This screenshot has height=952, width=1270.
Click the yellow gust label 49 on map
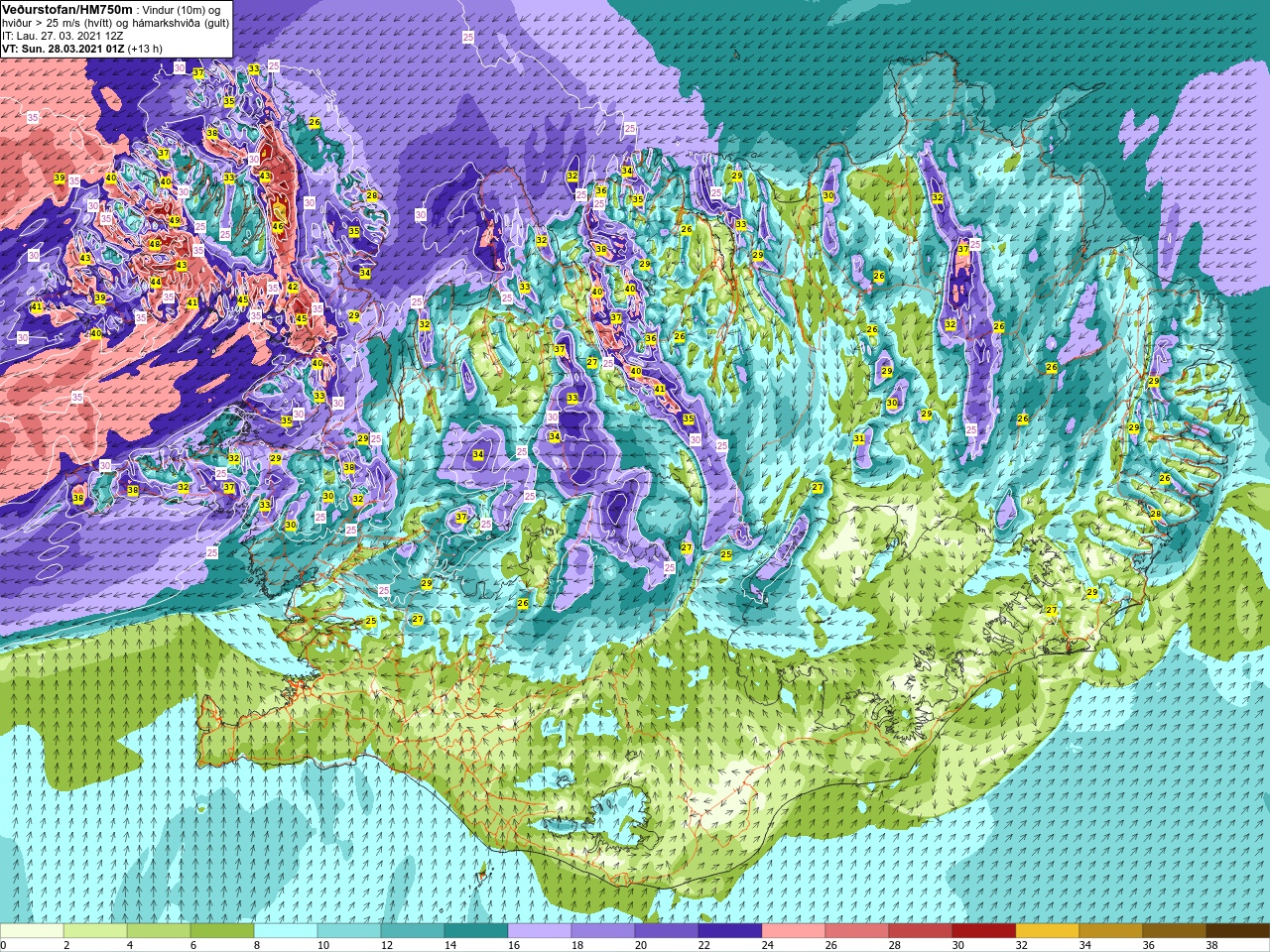coord(175,221)
